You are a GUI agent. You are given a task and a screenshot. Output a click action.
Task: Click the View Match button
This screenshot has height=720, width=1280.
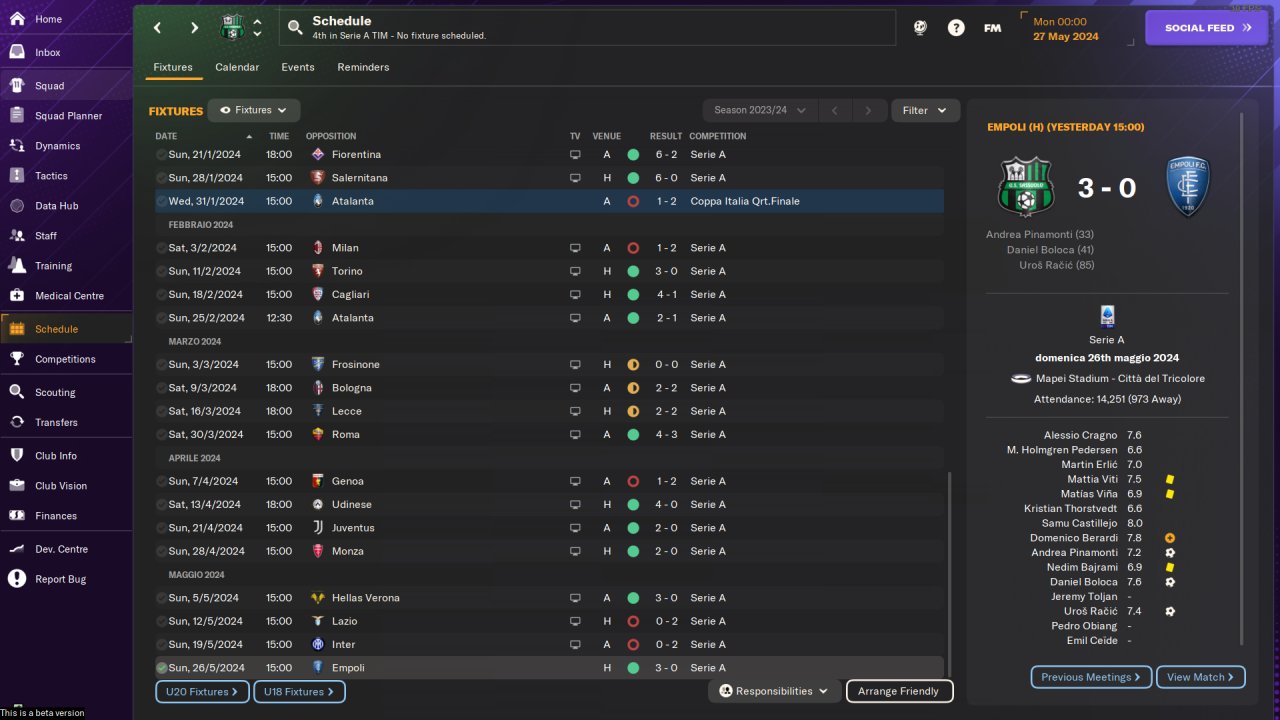pyautogui.click(x=1201, y=677)
